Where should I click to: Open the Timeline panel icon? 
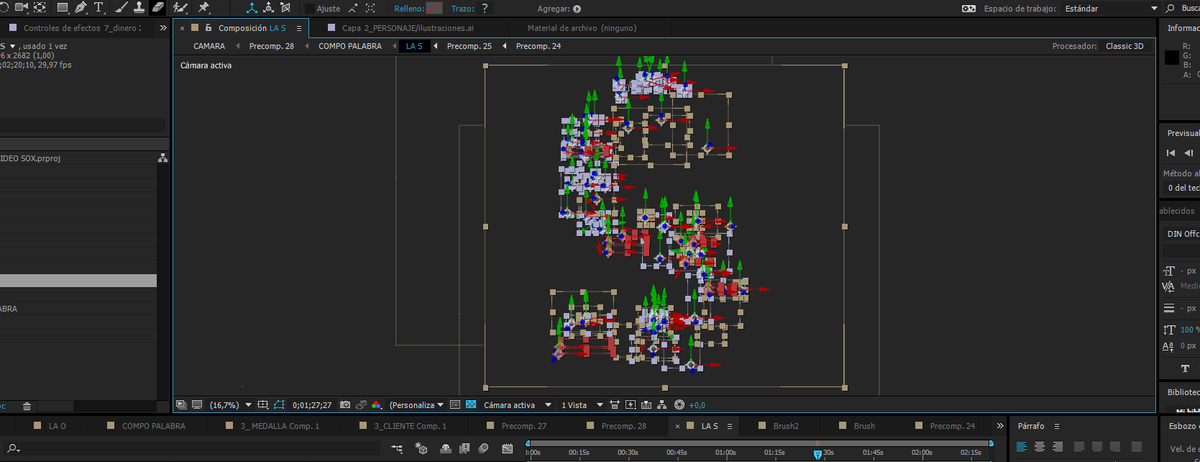tap(646, 404)
